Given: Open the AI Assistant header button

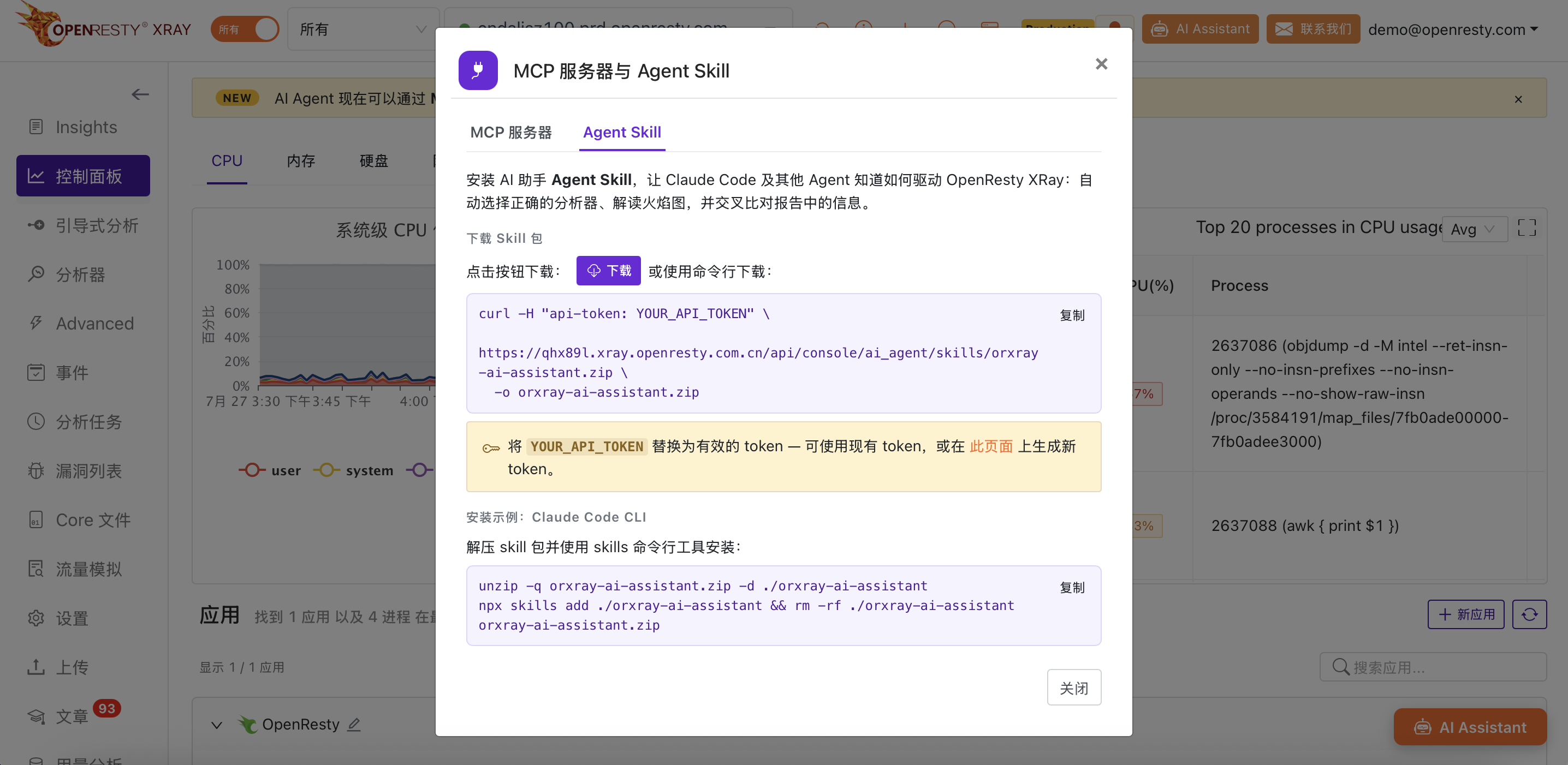Looking at the screenshot, I should tap(1199, 28).
